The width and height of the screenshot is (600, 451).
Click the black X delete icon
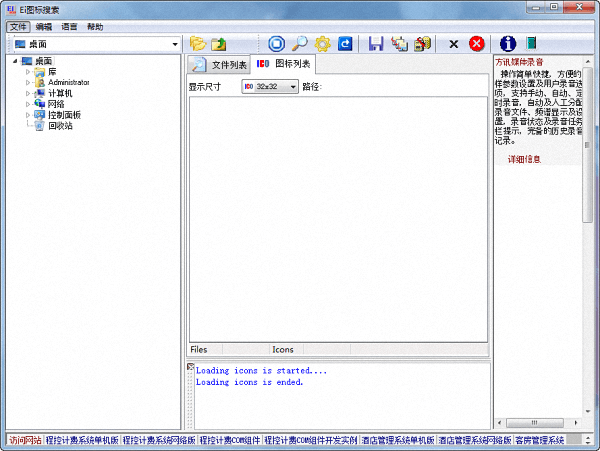tap(453, 44)
